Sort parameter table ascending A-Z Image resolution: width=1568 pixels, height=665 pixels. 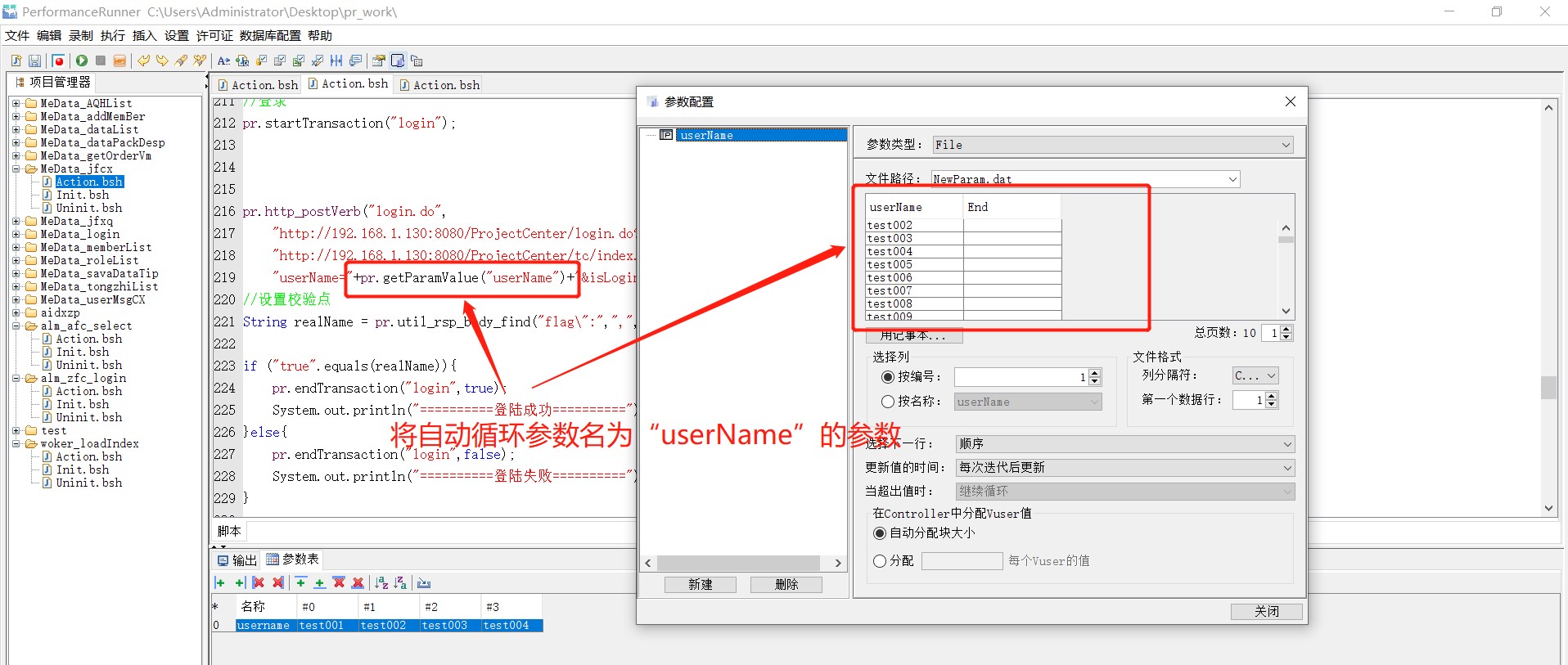(x=381, y=582)
